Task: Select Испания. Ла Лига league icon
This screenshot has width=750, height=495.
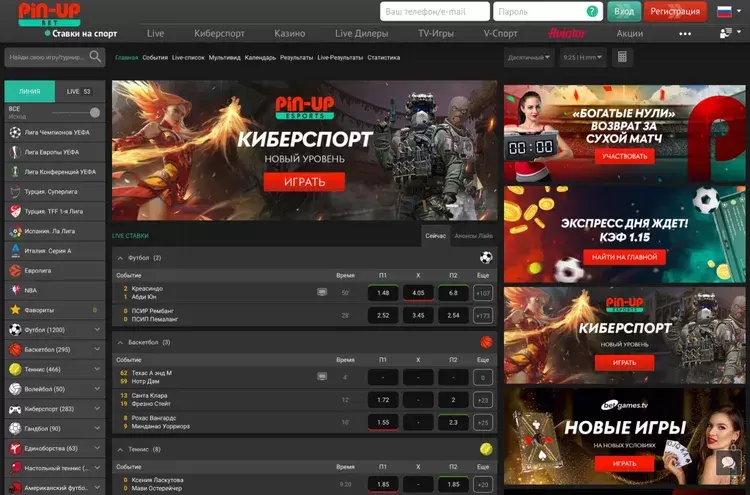Action: point(15,231)
